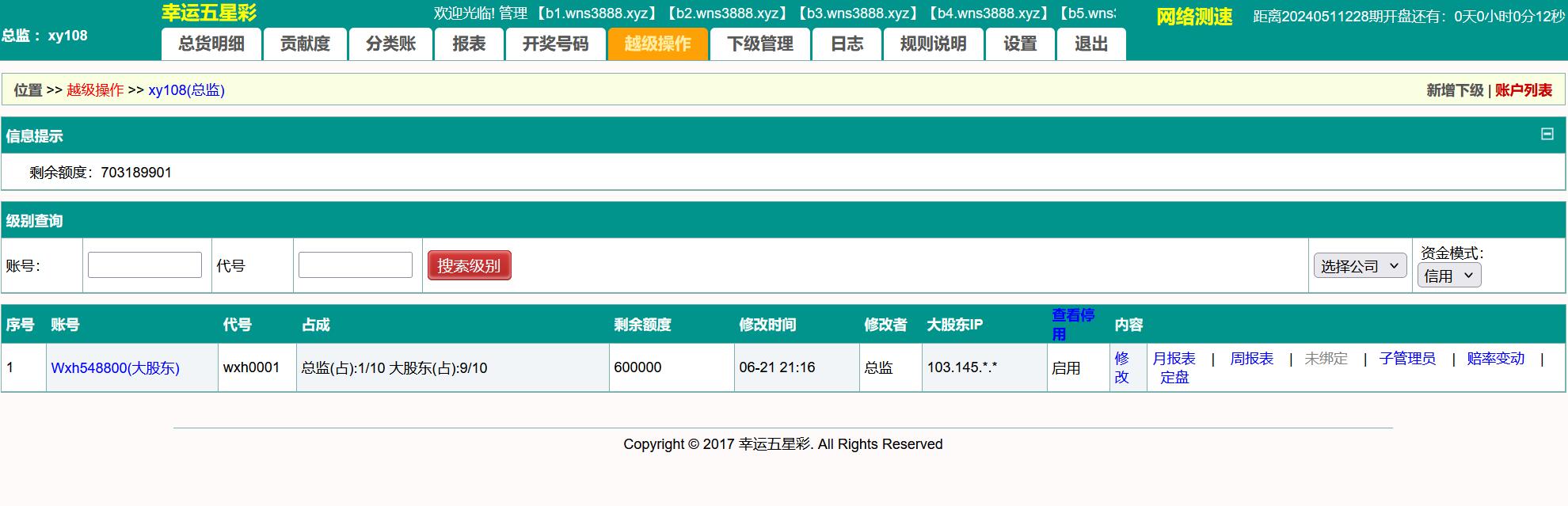Open the 贡献度 tab
The height and width of the screenshot is (506, 1568).
pos(305,44)
